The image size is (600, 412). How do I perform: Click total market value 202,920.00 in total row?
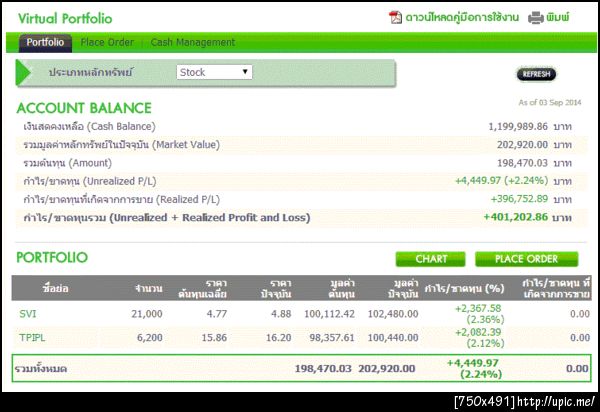click(x=386, y=369)
